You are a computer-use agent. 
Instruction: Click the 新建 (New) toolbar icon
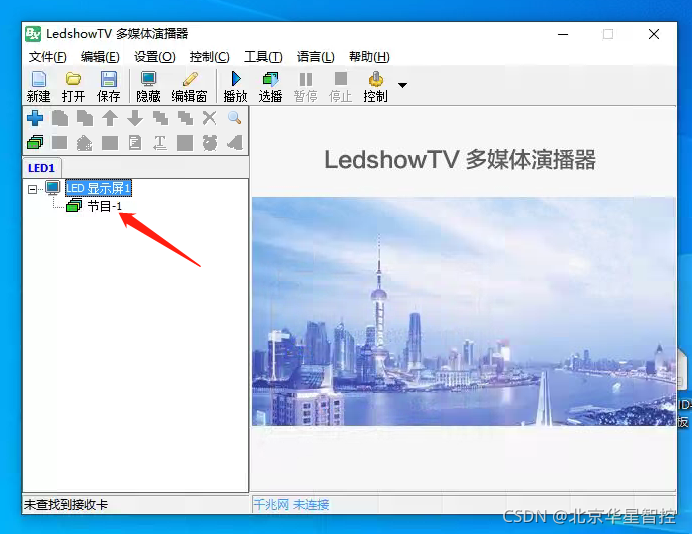click(38, 86)
